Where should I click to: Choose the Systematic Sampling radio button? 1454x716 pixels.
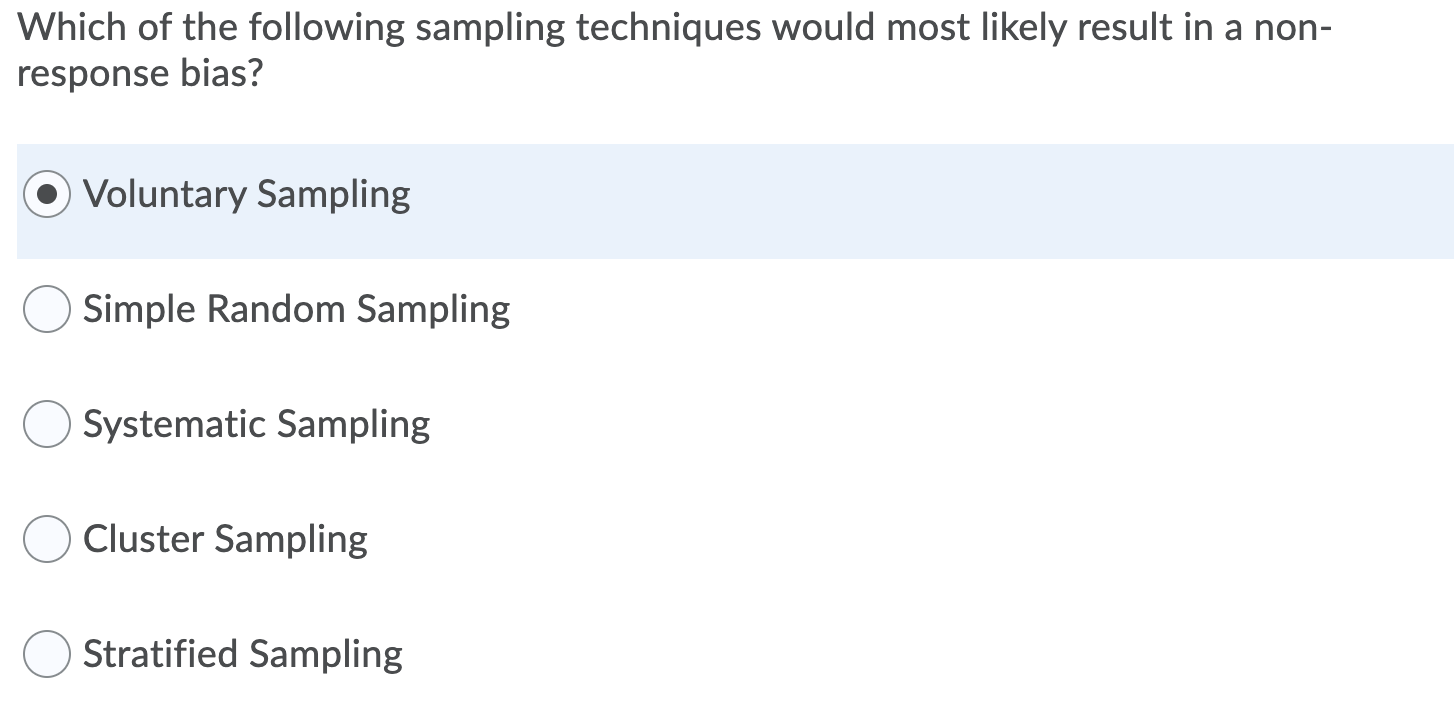coord(46,424)
